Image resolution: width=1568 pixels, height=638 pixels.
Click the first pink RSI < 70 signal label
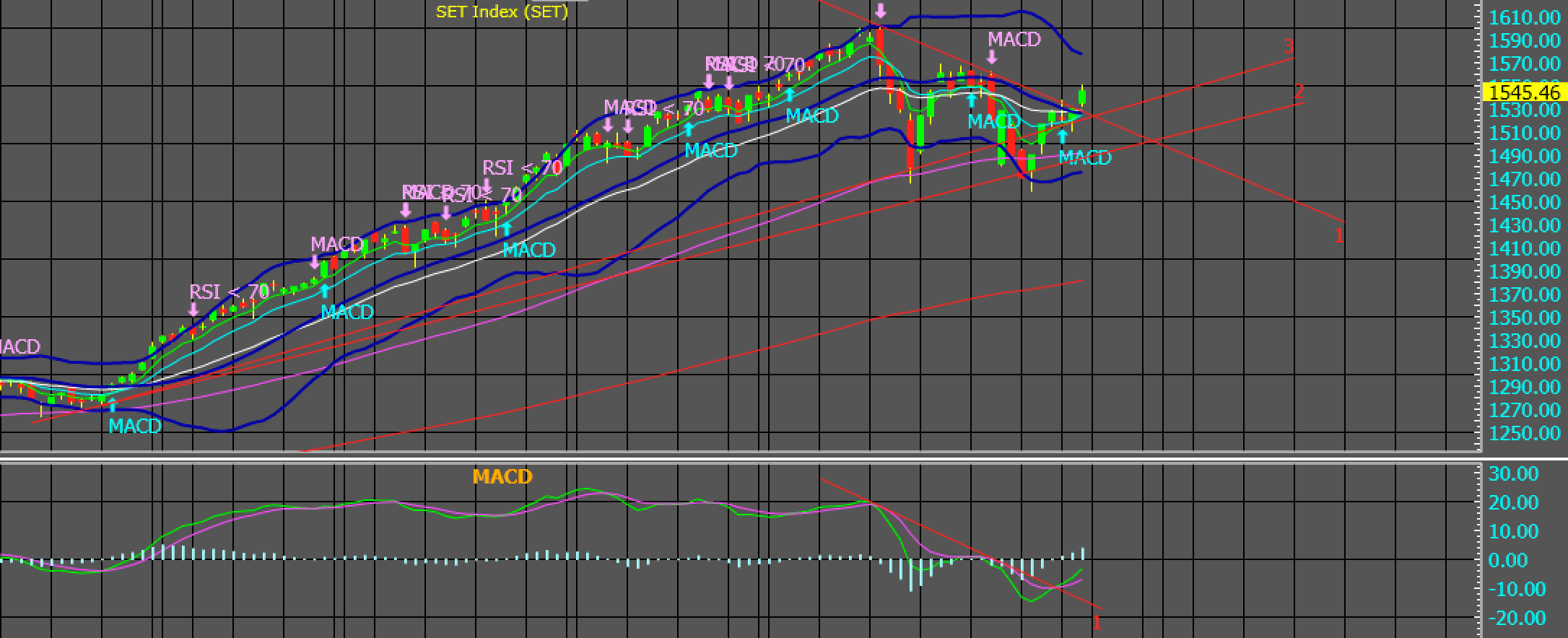(229, 292)
